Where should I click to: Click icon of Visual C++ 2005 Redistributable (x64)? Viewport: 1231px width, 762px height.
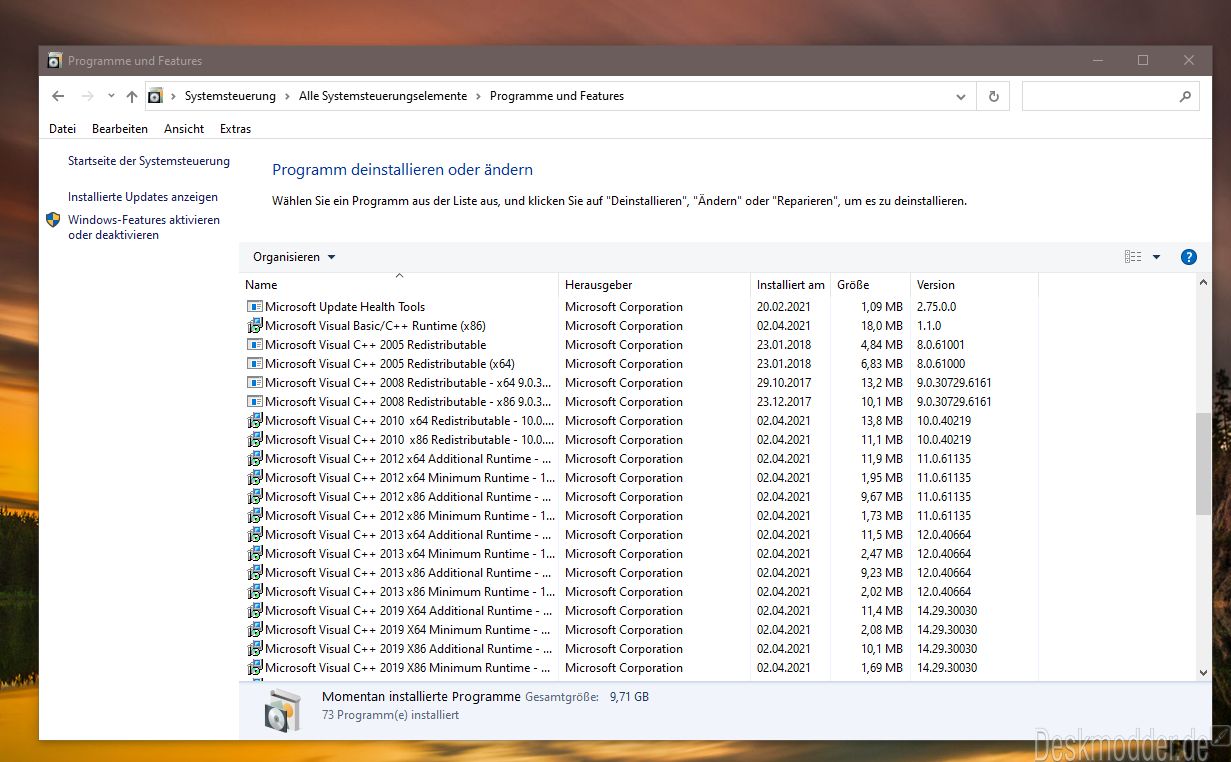pyautogui.click(x=254, y=364)
